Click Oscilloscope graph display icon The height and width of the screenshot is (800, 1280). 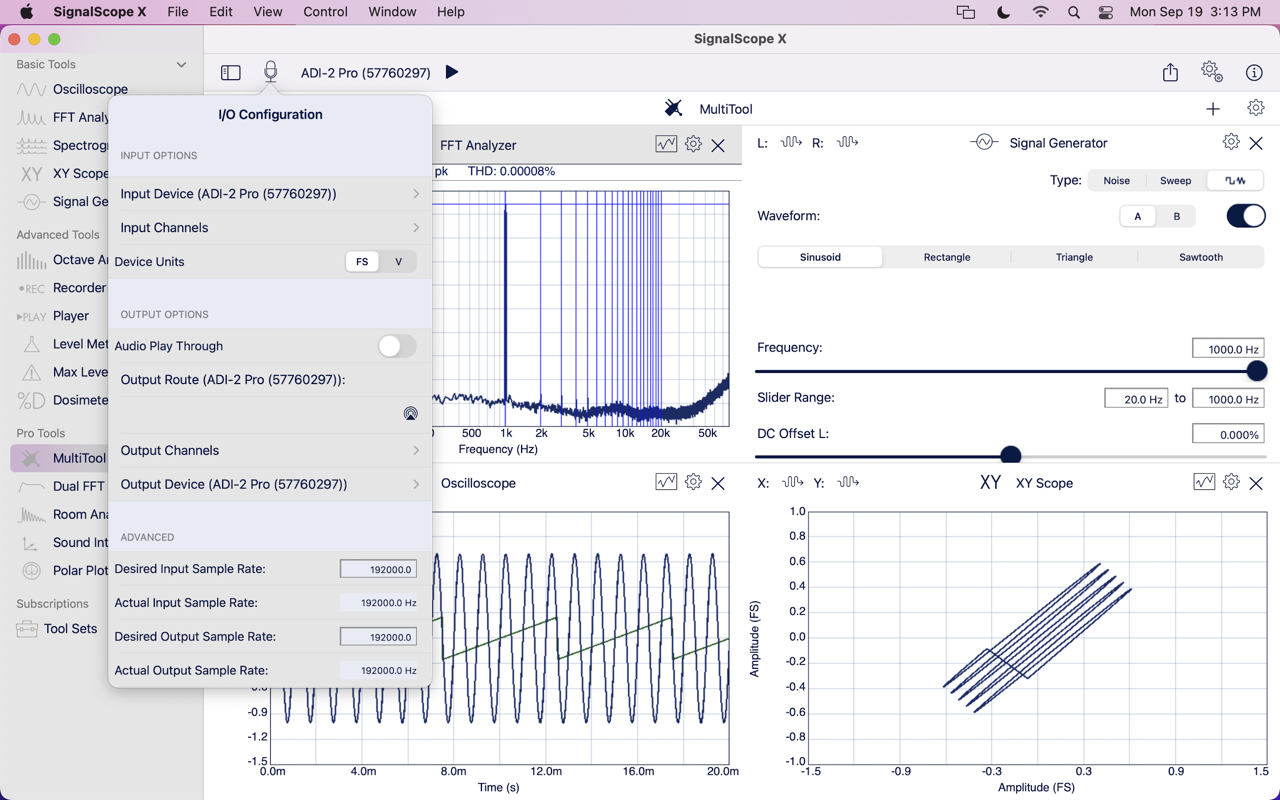[666, 482]
